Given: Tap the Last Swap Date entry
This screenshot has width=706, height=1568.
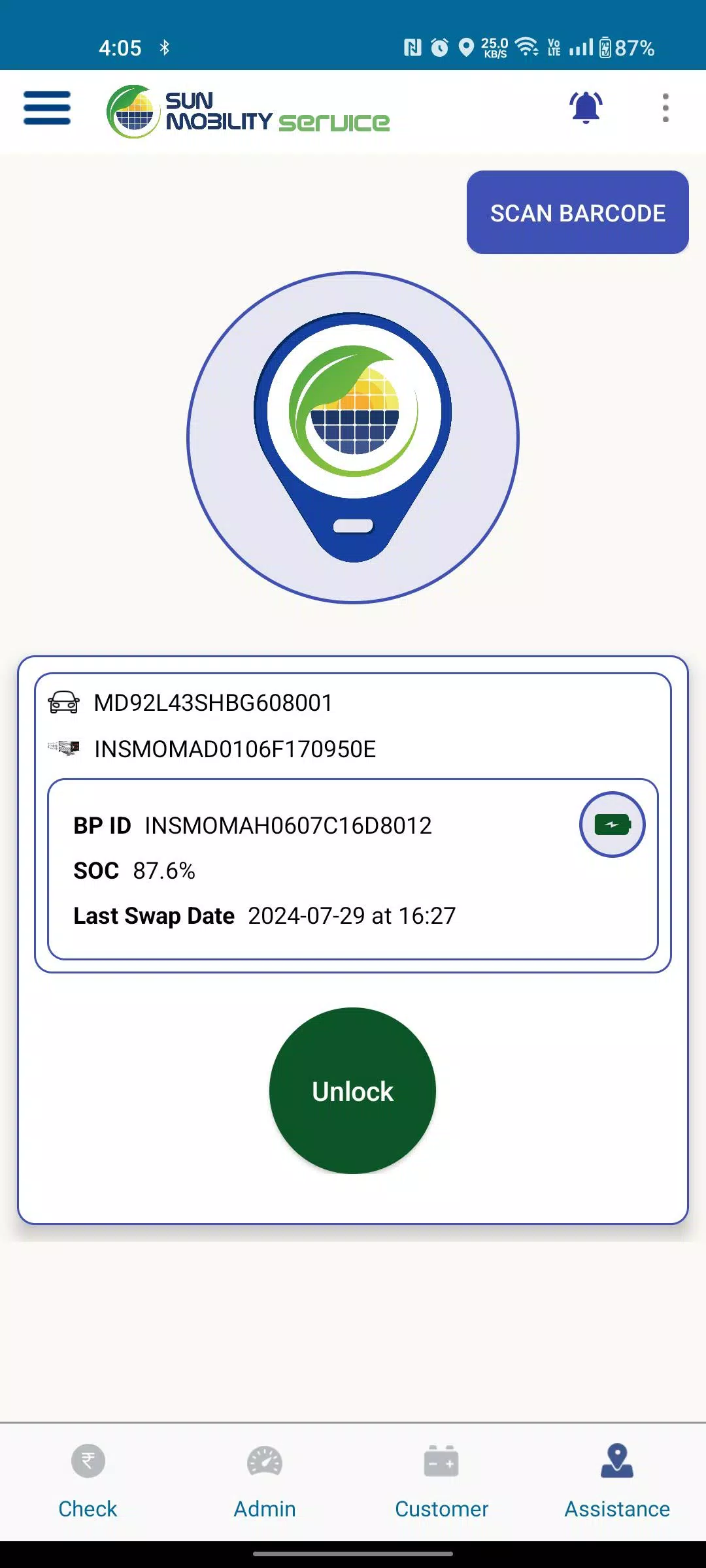Looking at the screenshot, I should 264,916.
